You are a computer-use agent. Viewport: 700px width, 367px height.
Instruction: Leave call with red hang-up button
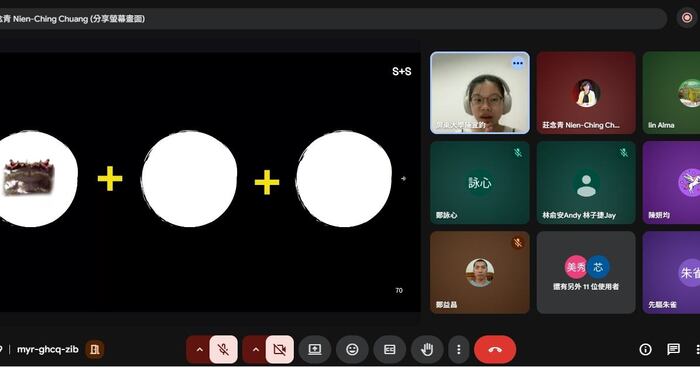[495, 349]
